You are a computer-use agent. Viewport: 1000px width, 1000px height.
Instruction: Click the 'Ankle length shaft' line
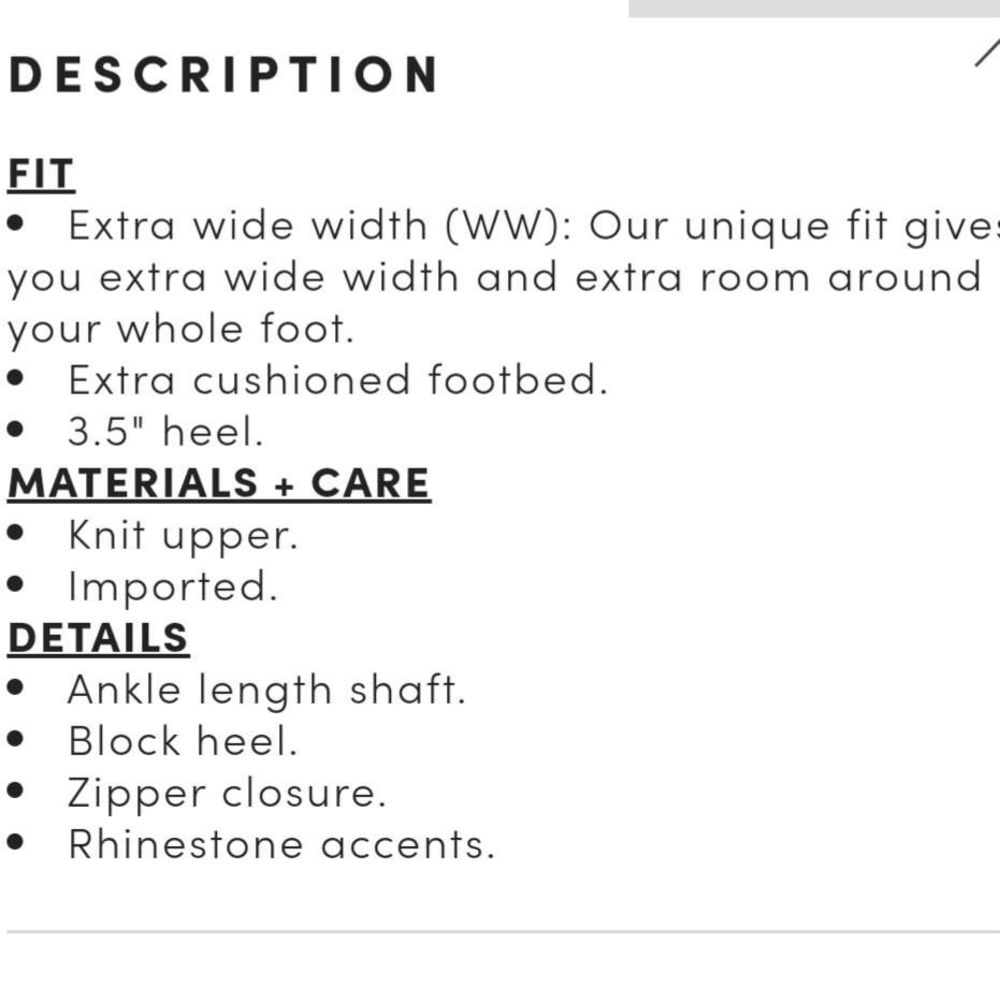[267, 691]
